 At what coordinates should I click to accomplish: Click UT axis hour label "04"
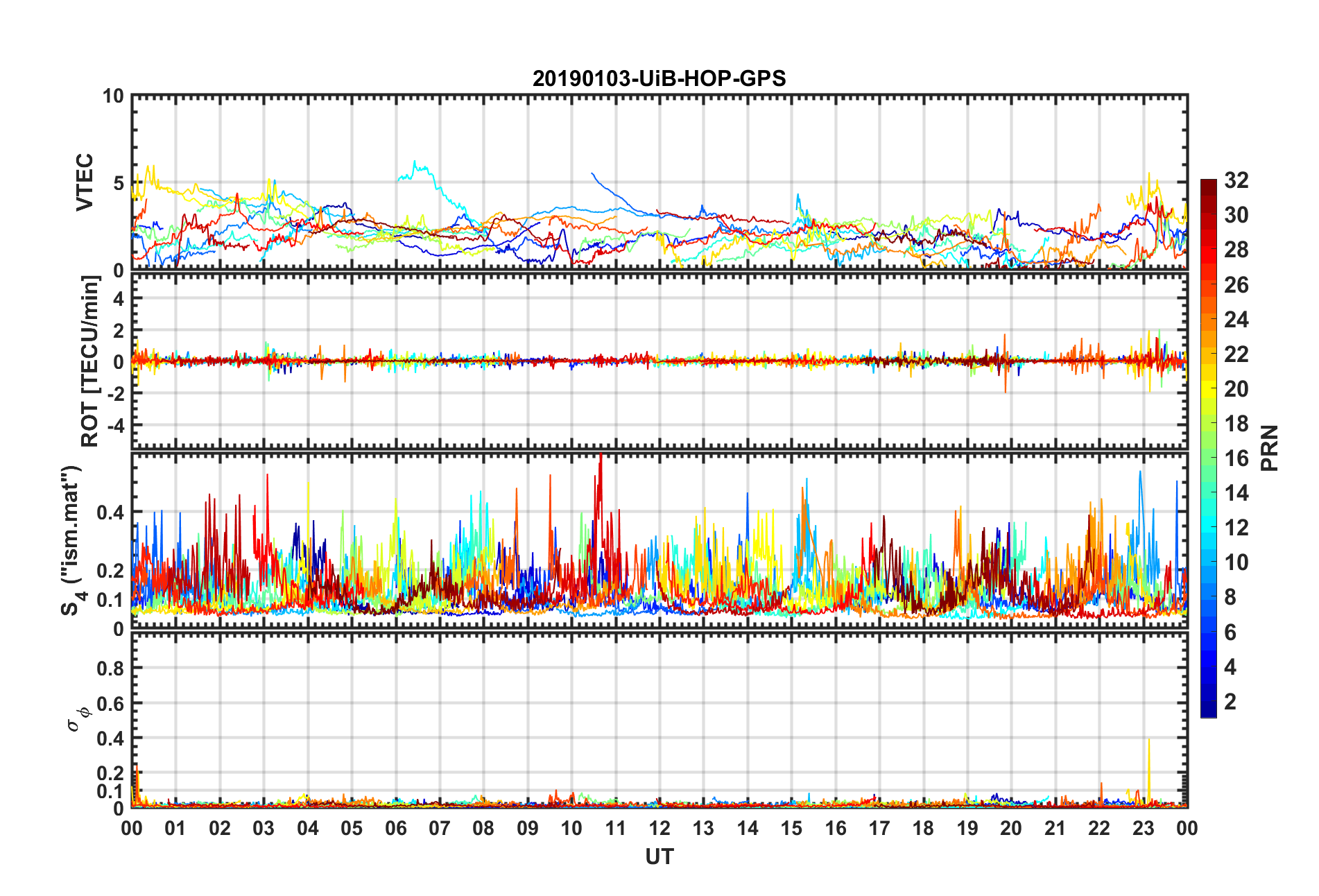click(308, 828)
